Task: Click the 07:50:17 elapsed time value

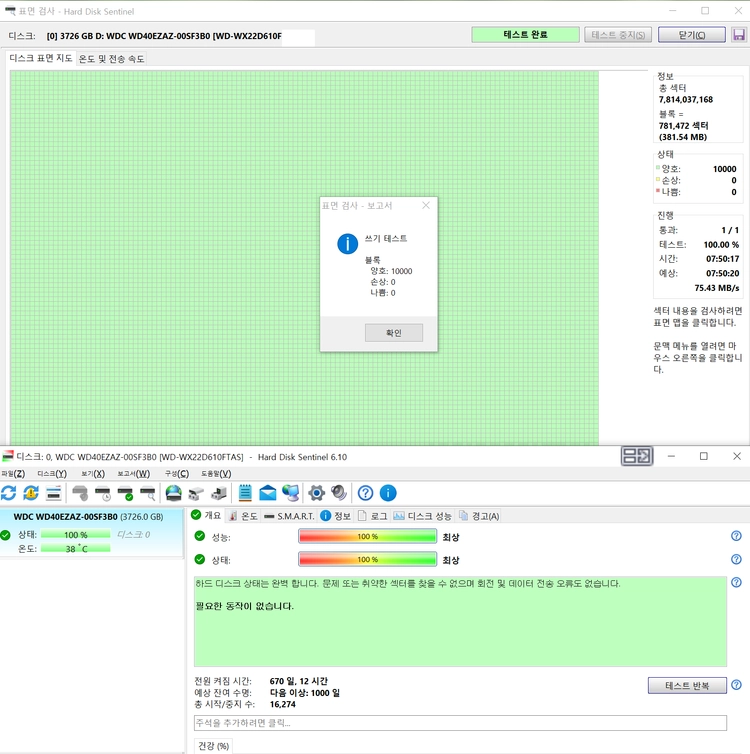Action: (723, 259)
